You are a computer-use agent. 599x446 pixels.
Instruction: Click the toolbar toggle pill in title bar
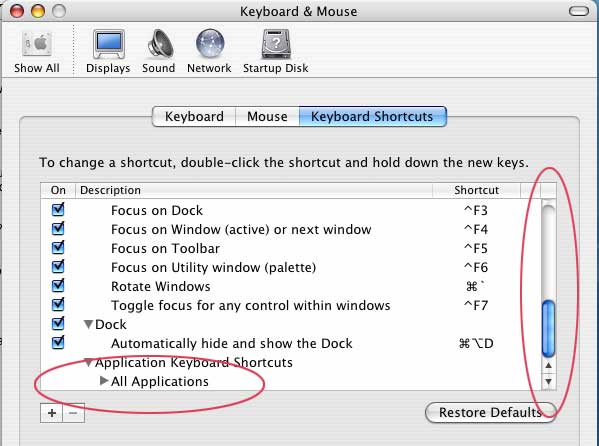click(578, 11)
